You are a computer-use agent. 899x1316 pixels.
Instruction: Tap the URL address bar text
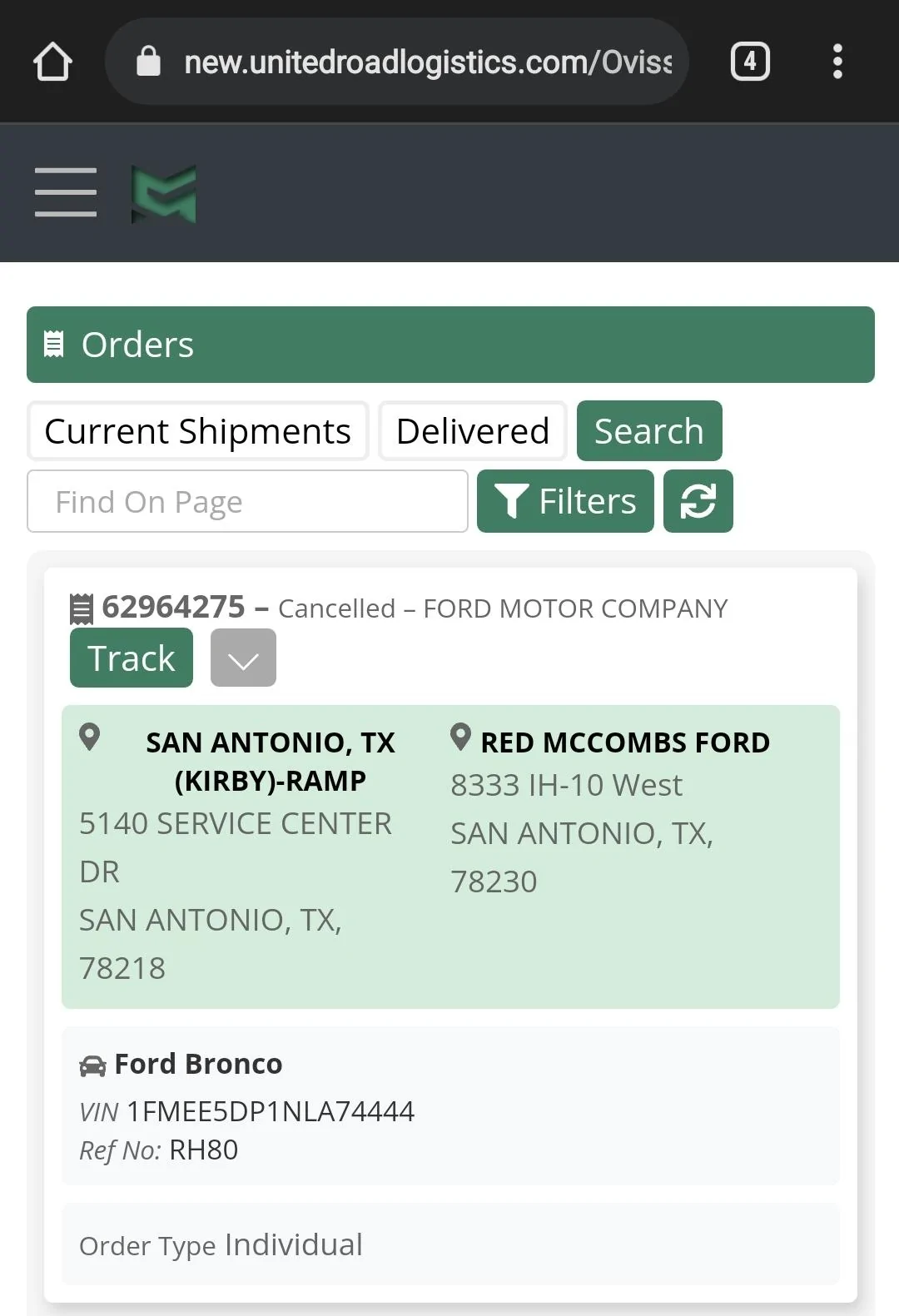(x=428, y=62)
